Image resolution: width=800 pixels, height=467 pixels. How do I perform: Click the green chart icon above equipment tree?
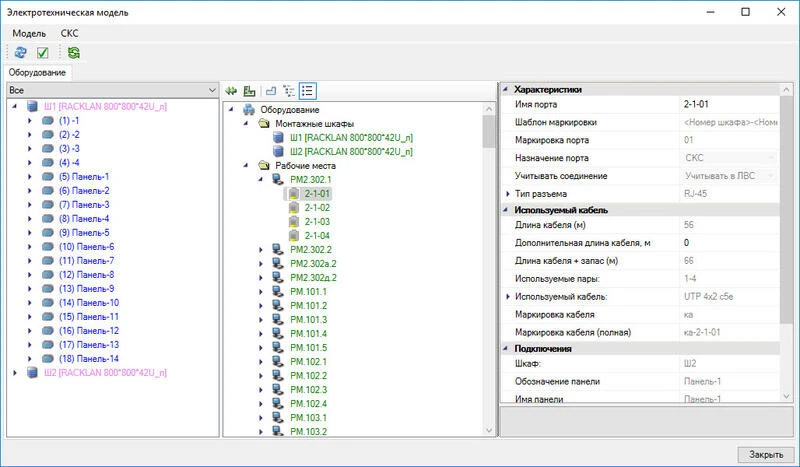(250, 91)
